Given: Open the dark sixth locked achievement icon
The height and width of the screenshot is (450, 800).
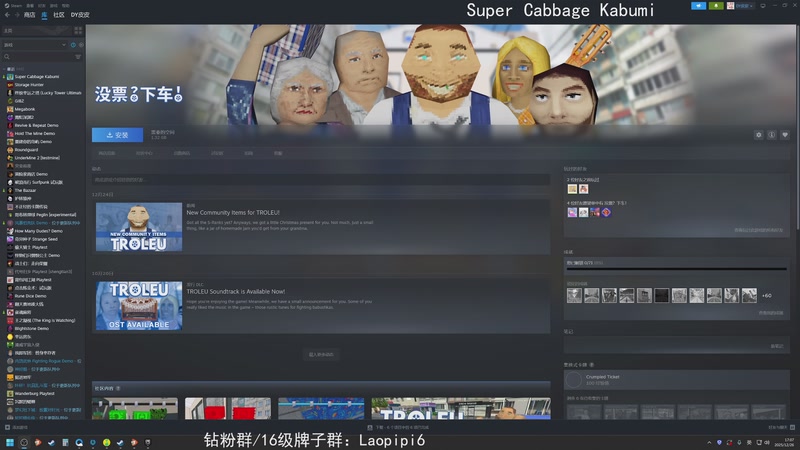Looking at the screenshot, I should point(662,295).
